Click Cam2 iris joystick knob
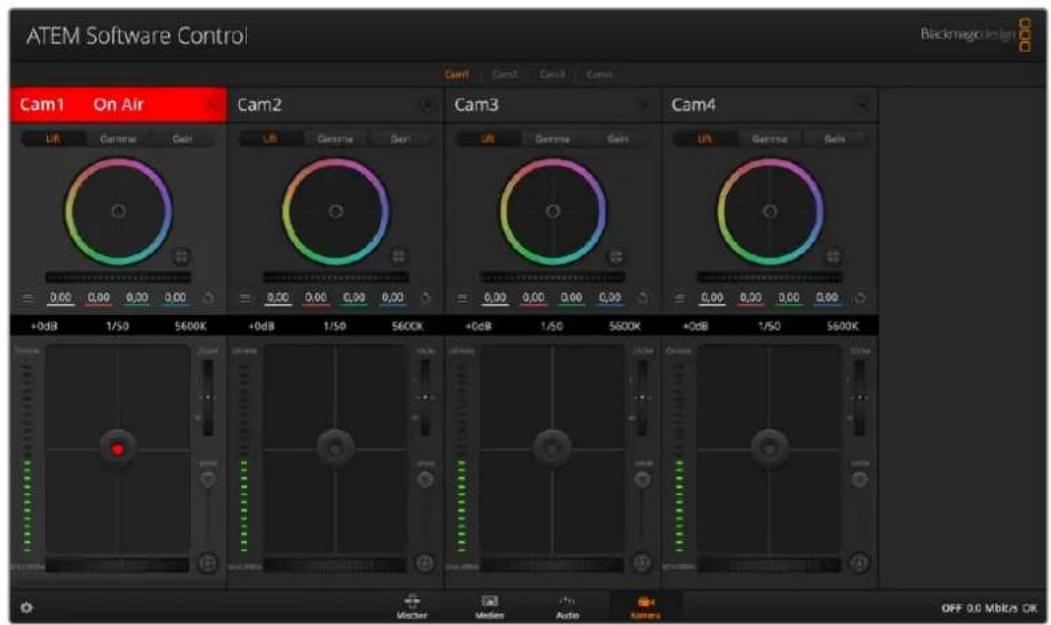 335,447
